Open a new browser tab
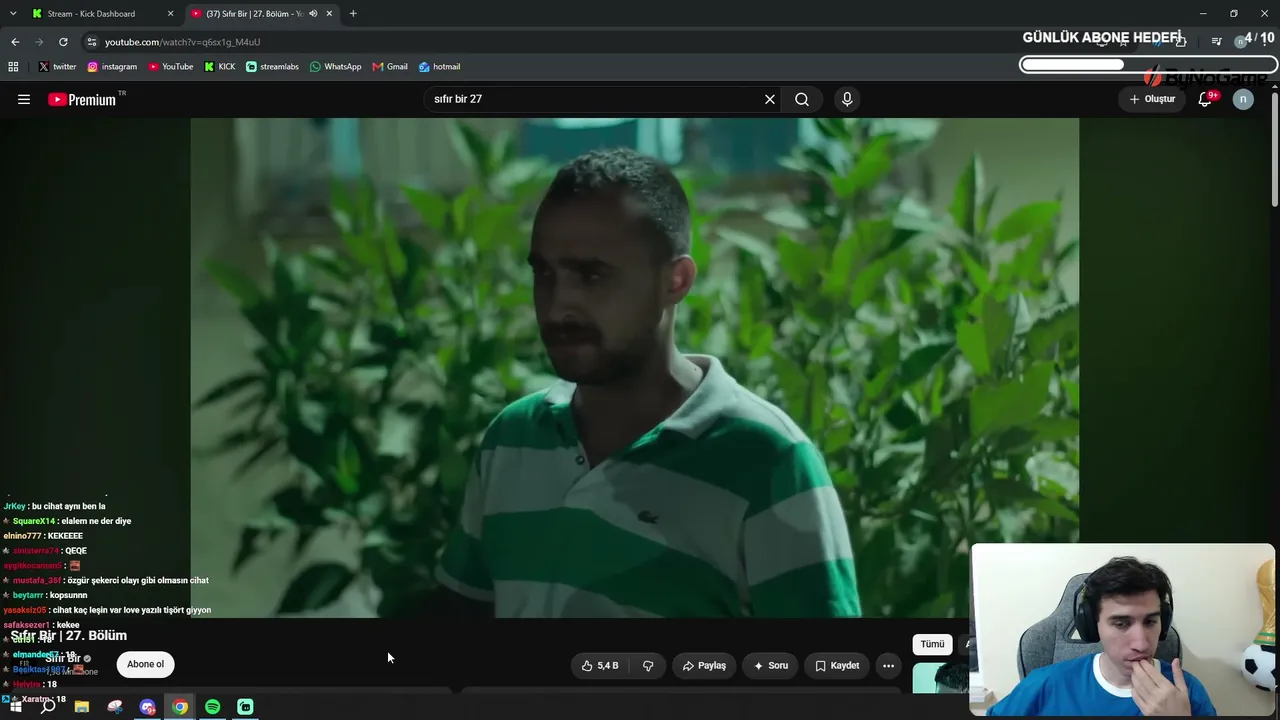This screenshot has width=1280, height=720. click(353, 14)
